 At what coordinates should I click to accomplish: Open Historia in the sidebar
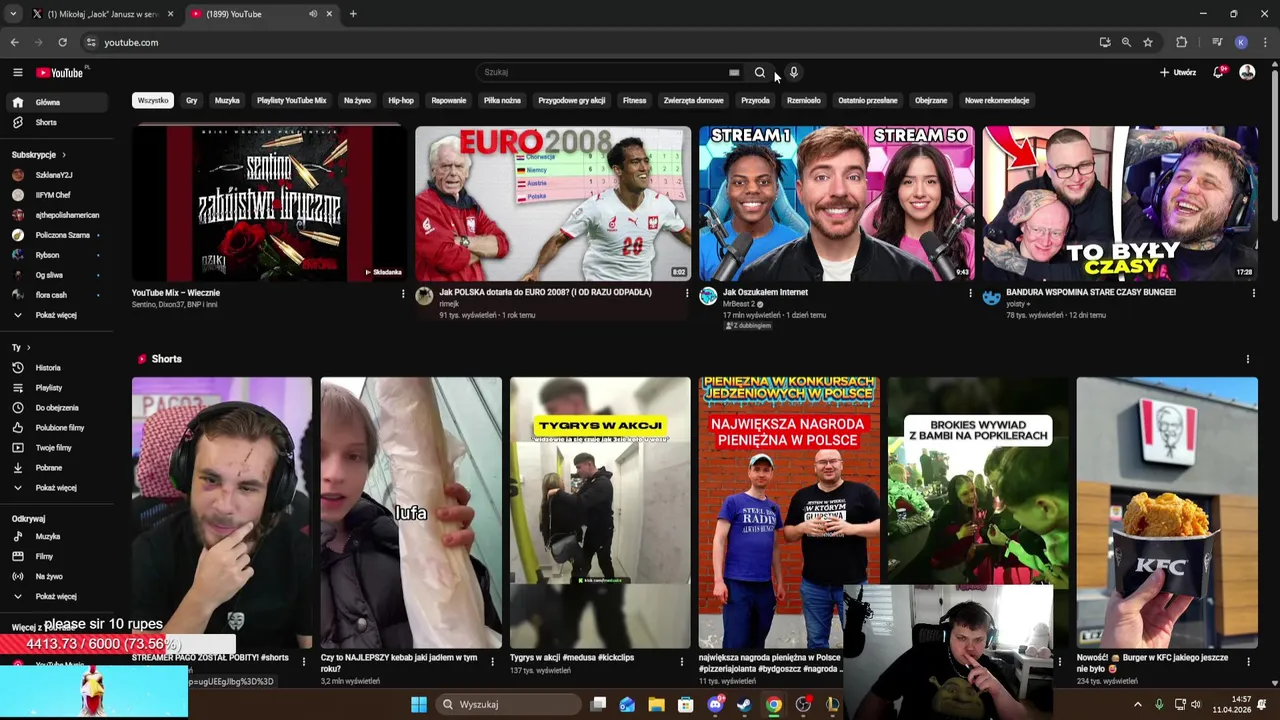[x=58, y=368]
